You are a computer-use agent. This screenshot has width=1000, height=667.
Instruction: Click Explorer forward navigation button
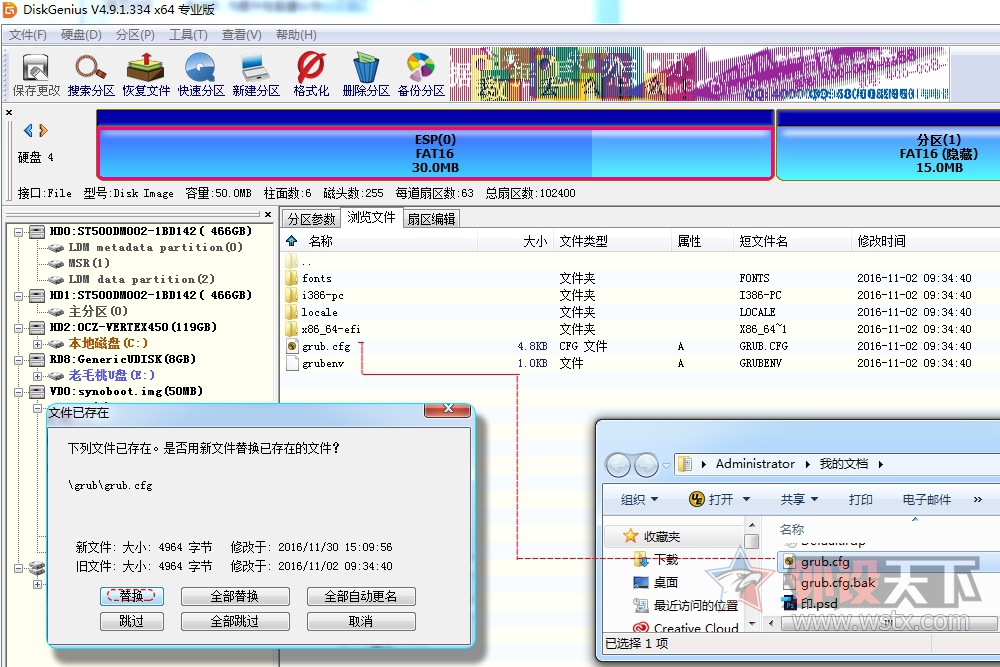[647, 465]
